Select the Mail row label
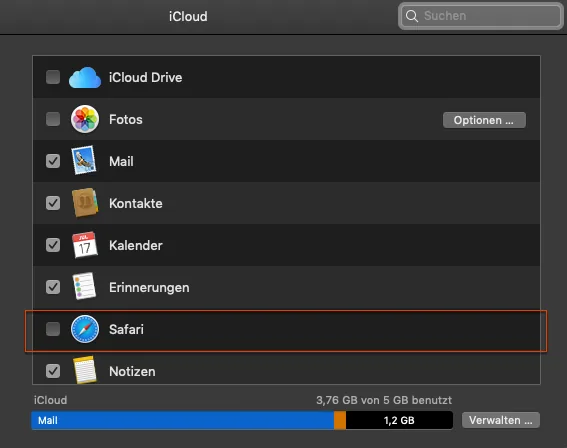Image resolution: width=567 pixels, height=448 pixels. point(121,161)
